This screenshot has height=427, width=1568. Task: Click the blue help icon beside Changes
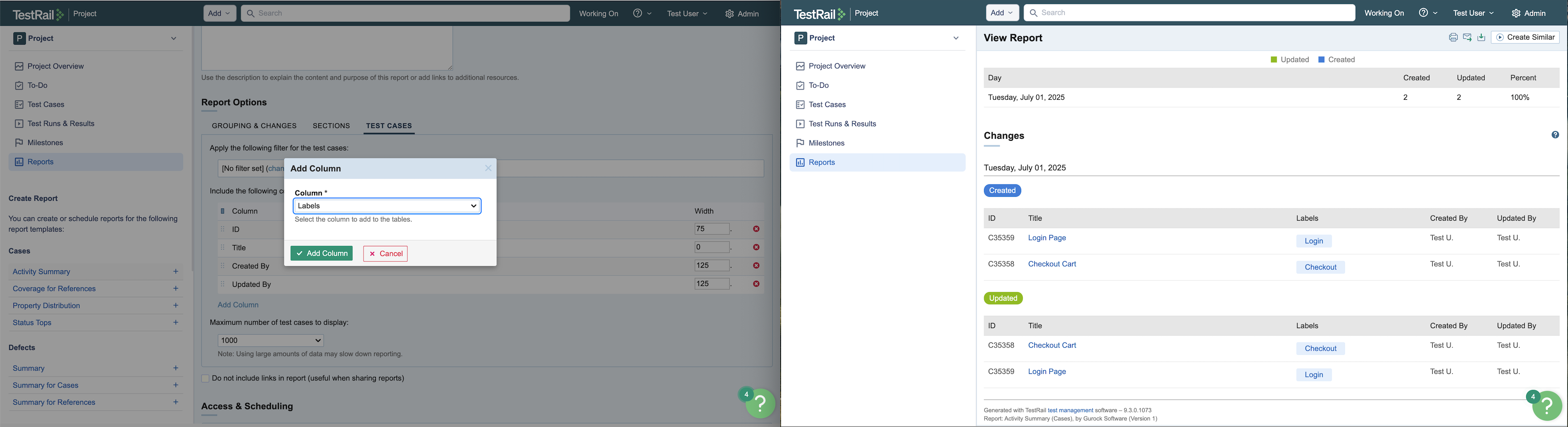(x=1555, y=135)
